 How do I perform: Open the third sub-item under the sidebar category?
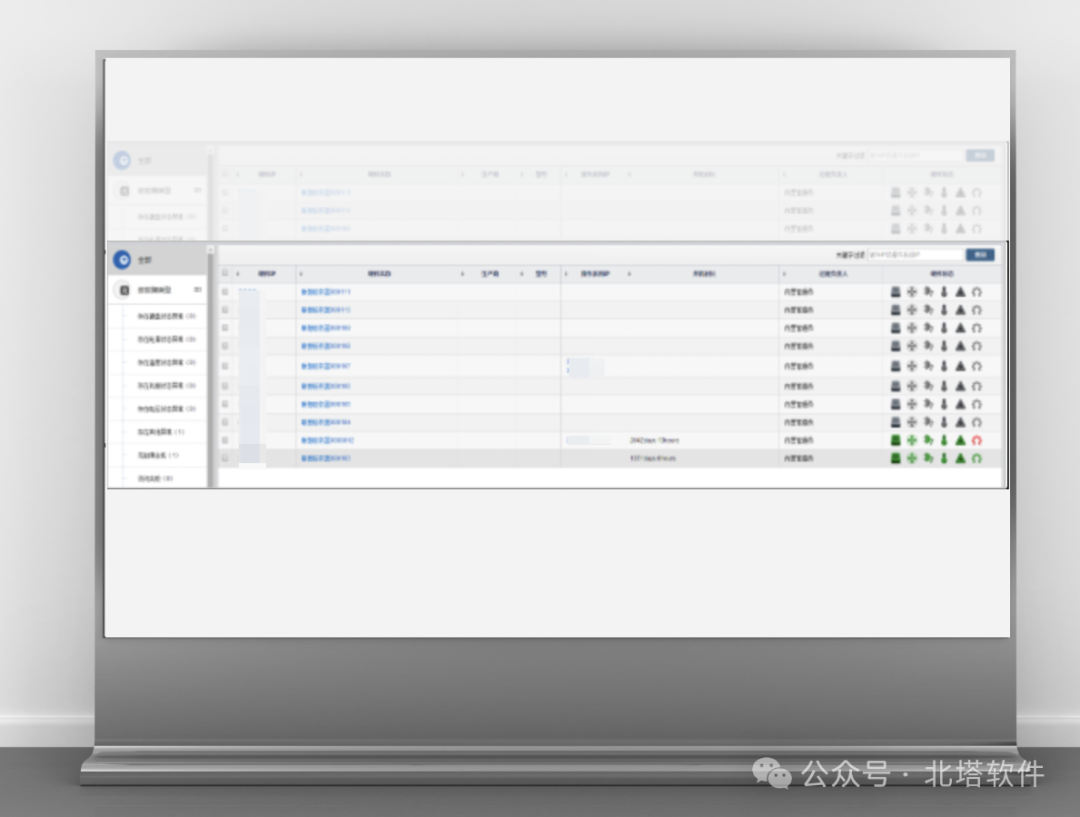(x=167, y=362)
